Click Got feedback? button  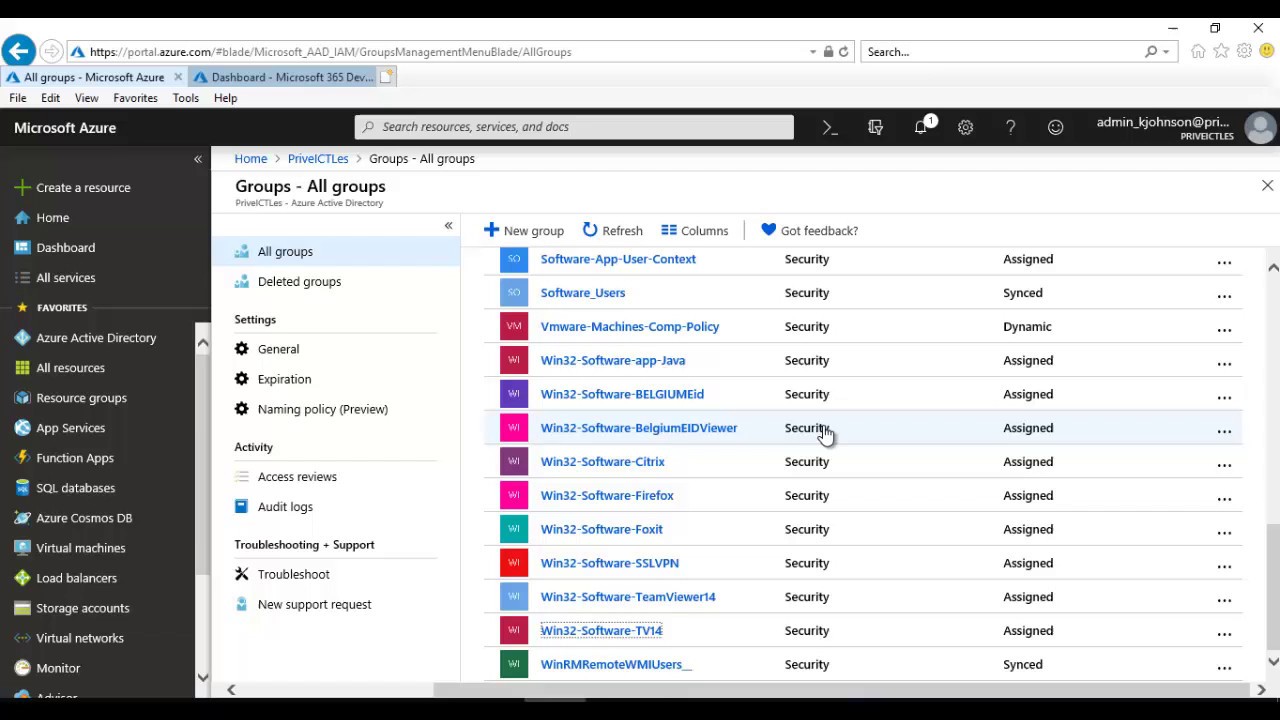(809, 230)
